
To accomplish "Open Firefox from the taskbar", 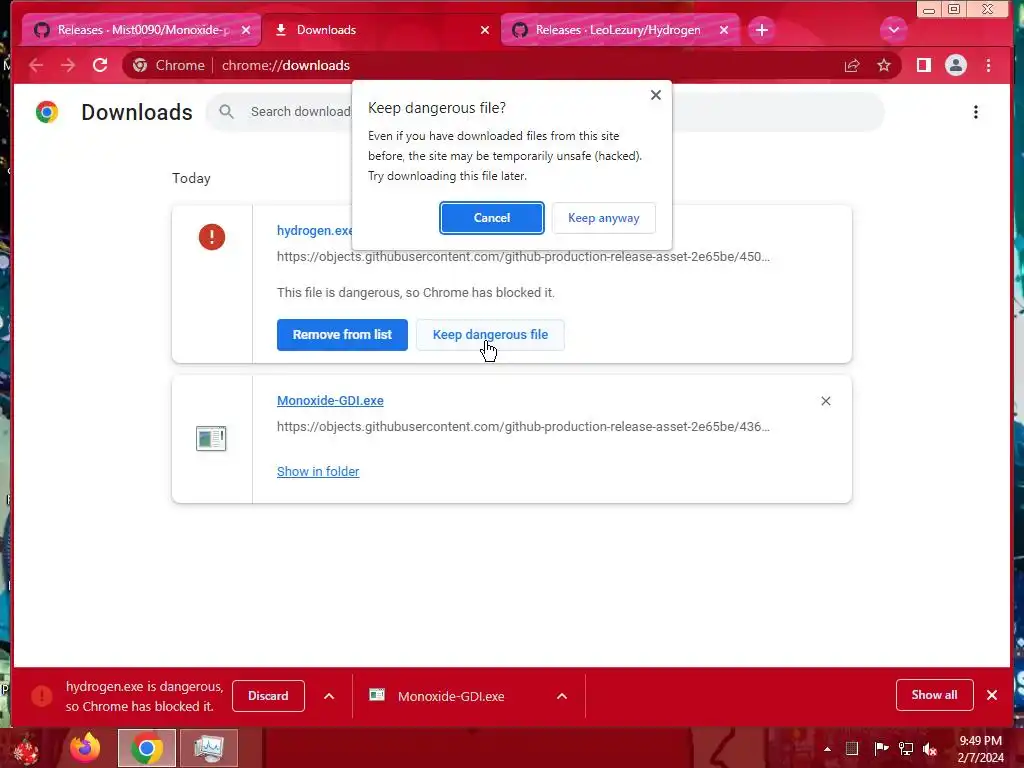I will point(86,748).
